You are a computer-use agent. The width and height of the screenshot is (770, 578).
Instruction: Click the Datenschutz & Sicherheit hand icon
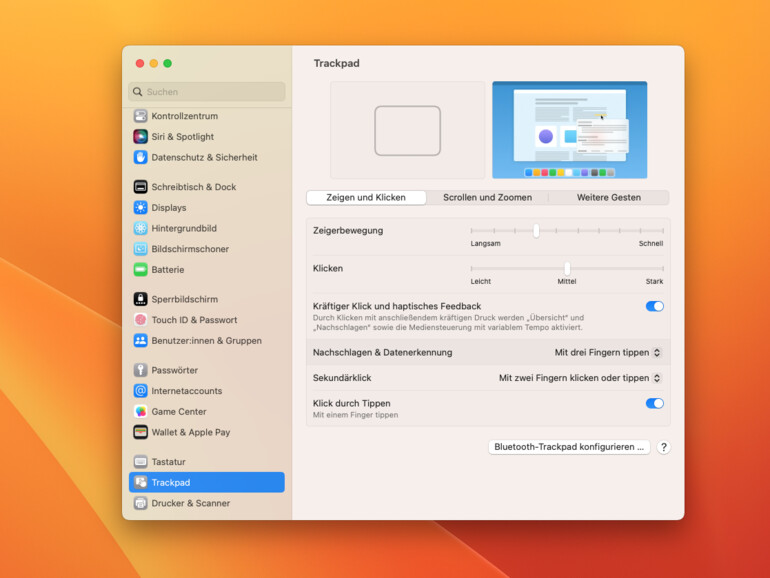(x=141, y=157)
